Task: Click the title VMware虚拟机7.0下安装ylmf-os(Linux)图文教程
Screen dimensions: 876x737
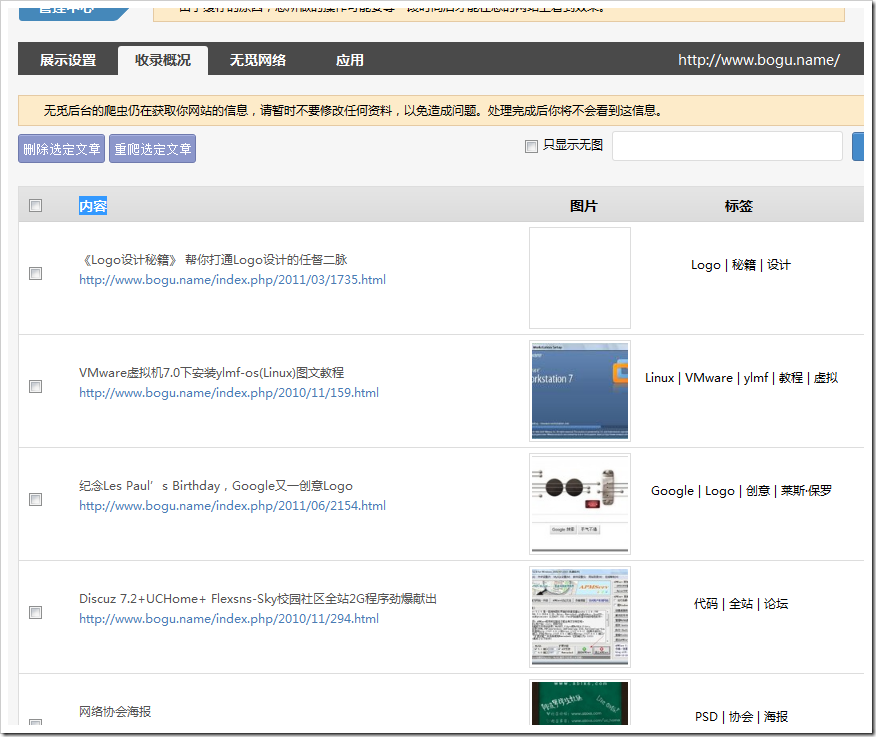Action: (212, 373)
